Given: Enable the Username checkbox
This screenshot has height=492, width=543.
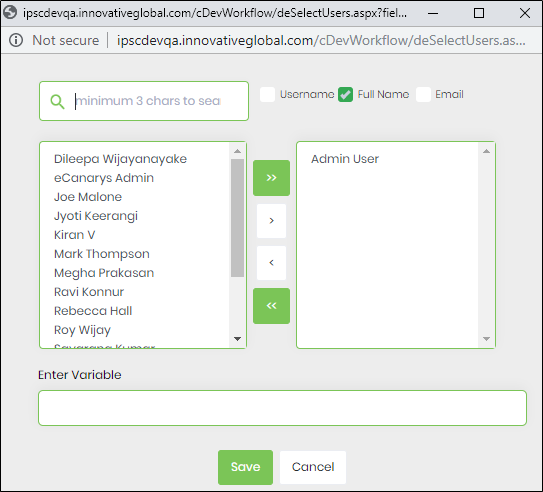Looking at the screenshot, I should [267, 95].
